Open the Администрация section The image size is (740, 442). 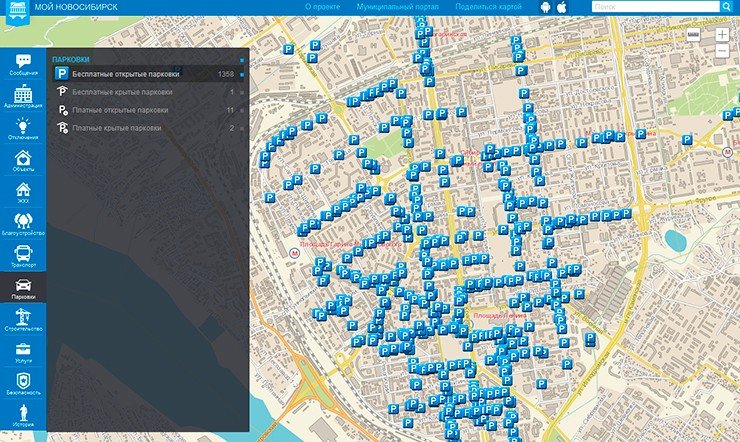point(23,97)
